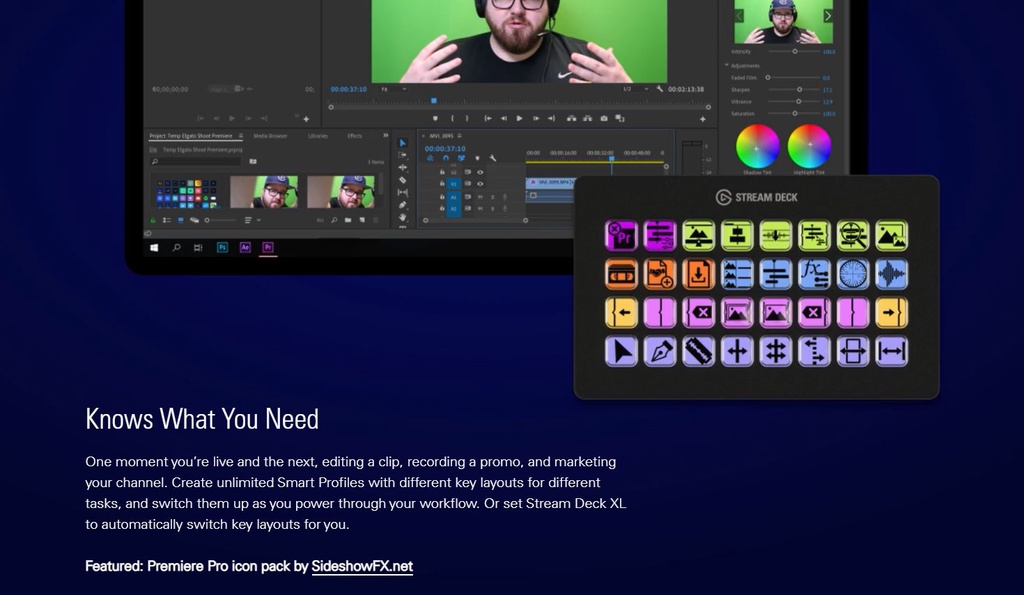The image size is (1024, 595).
Task: Tap the purple razor blade key on Stream Deck
Action: click(x=698, y=351)
